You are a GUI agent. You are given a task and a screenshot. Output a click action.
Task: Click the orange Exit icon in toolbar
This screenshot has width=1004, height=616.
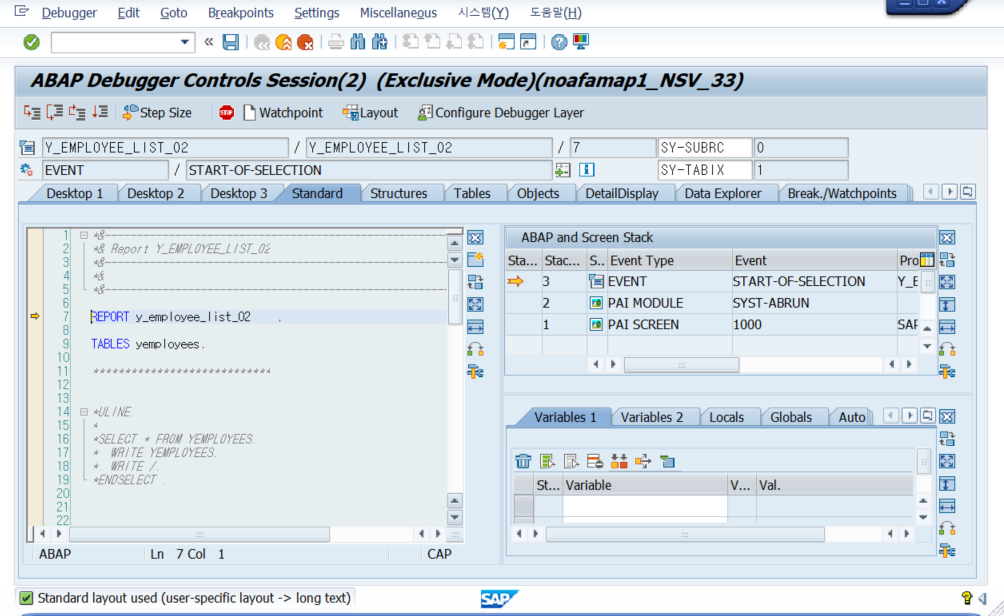pyautogui.click(x=284, y=42)
